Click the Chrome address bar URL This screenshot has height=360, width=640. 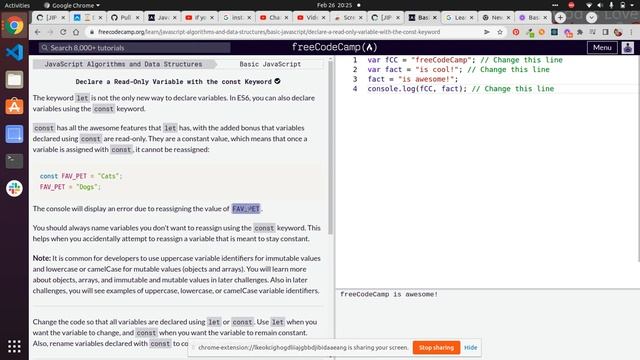[269, 32]
